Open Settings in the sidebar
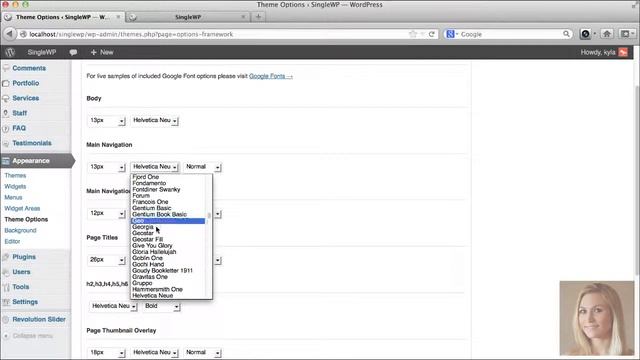 point(25,302)
